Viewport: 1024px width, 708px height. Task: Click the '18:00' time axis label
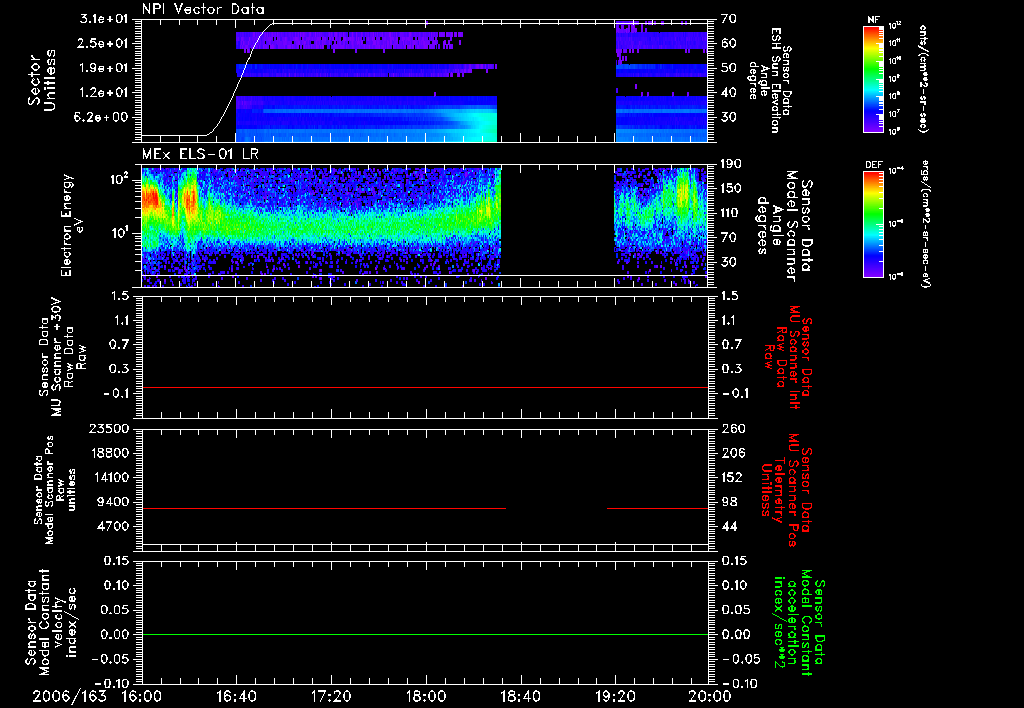click(x=426, y=696)
